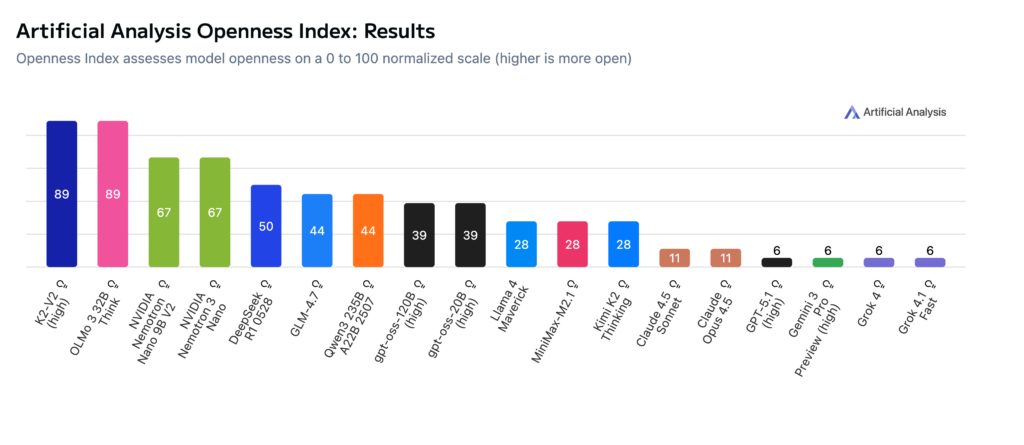Select the Llama 4 Maverick bar showing 28

521,244
